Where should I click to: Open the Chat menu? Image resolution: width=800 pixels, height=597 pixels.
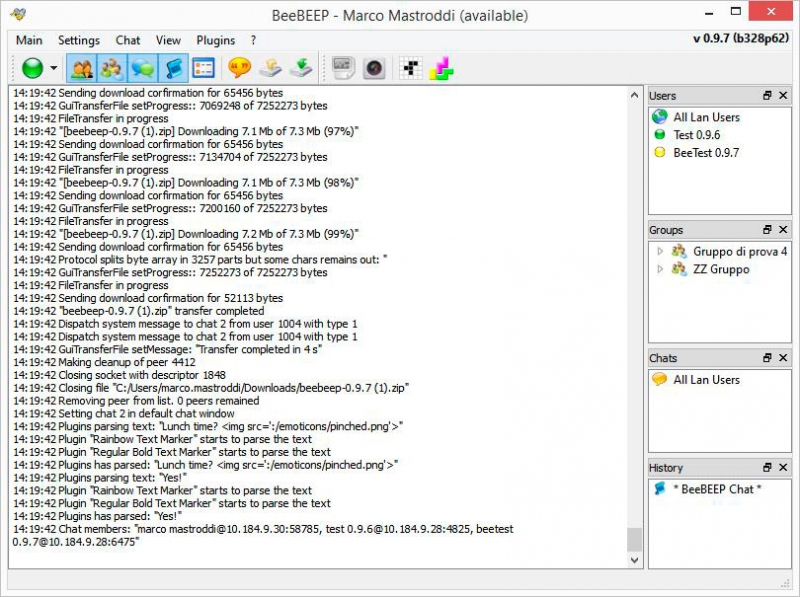[128, 40]
